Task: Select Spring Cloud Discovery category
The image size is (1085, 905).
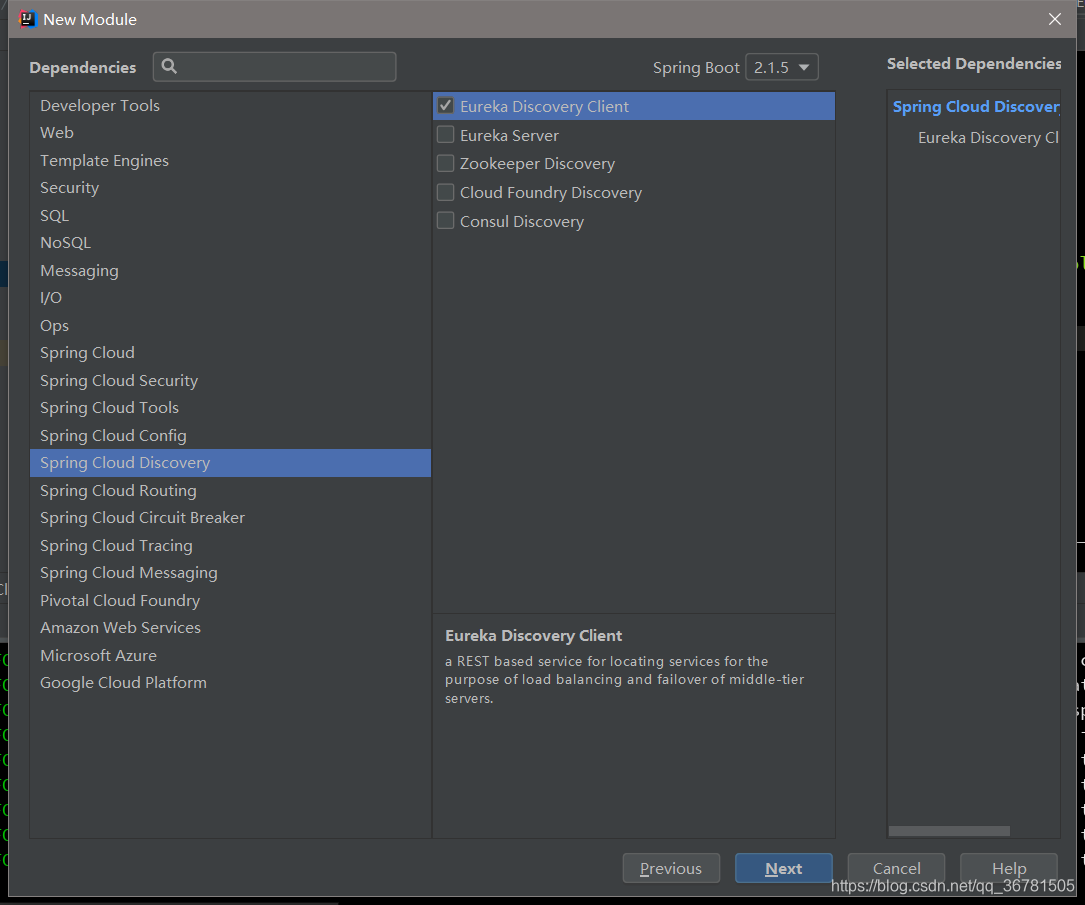Action: [230, 463]
